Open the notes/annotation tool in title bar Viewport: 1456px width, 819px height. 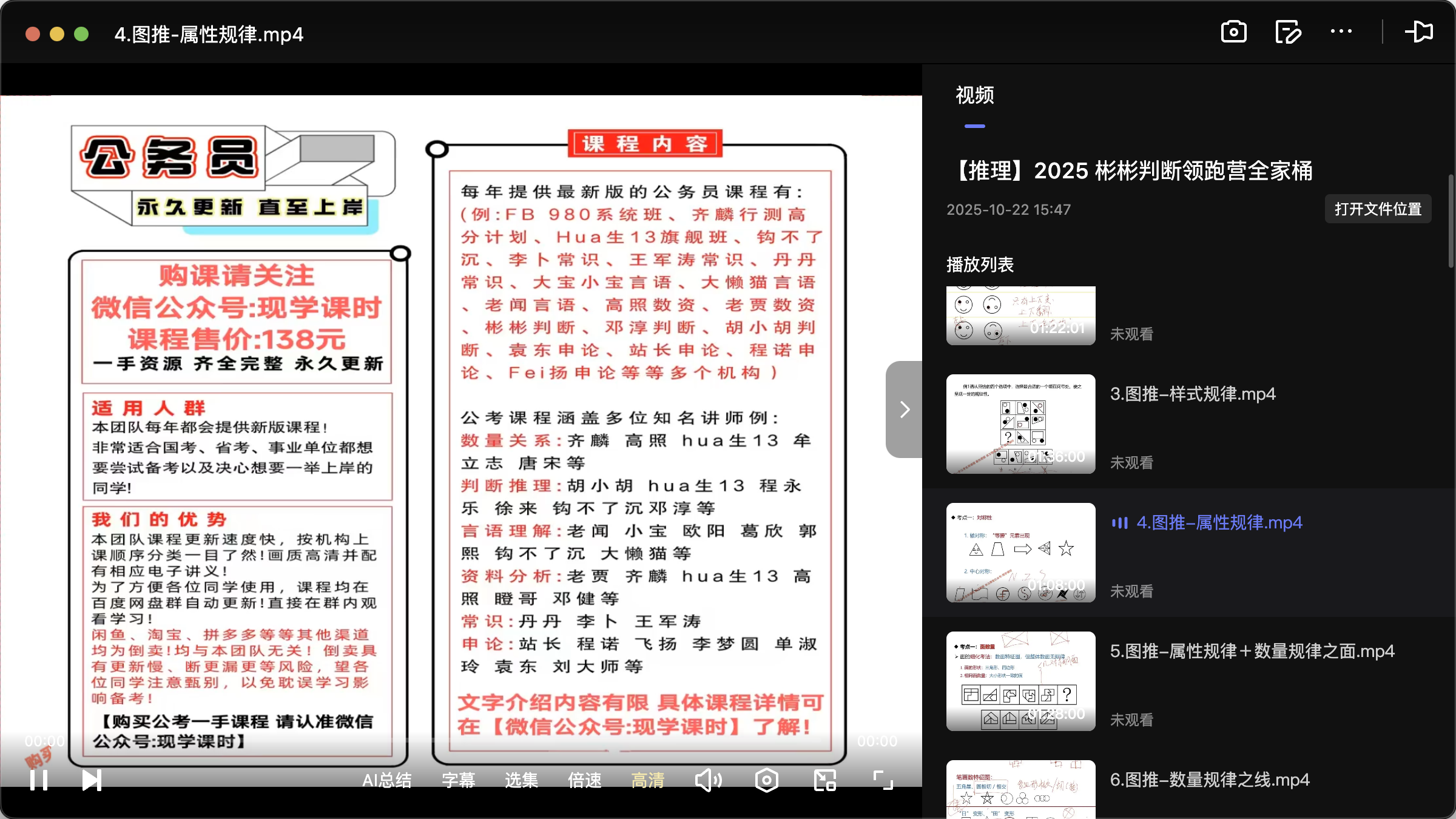(x=1288, y=32)
